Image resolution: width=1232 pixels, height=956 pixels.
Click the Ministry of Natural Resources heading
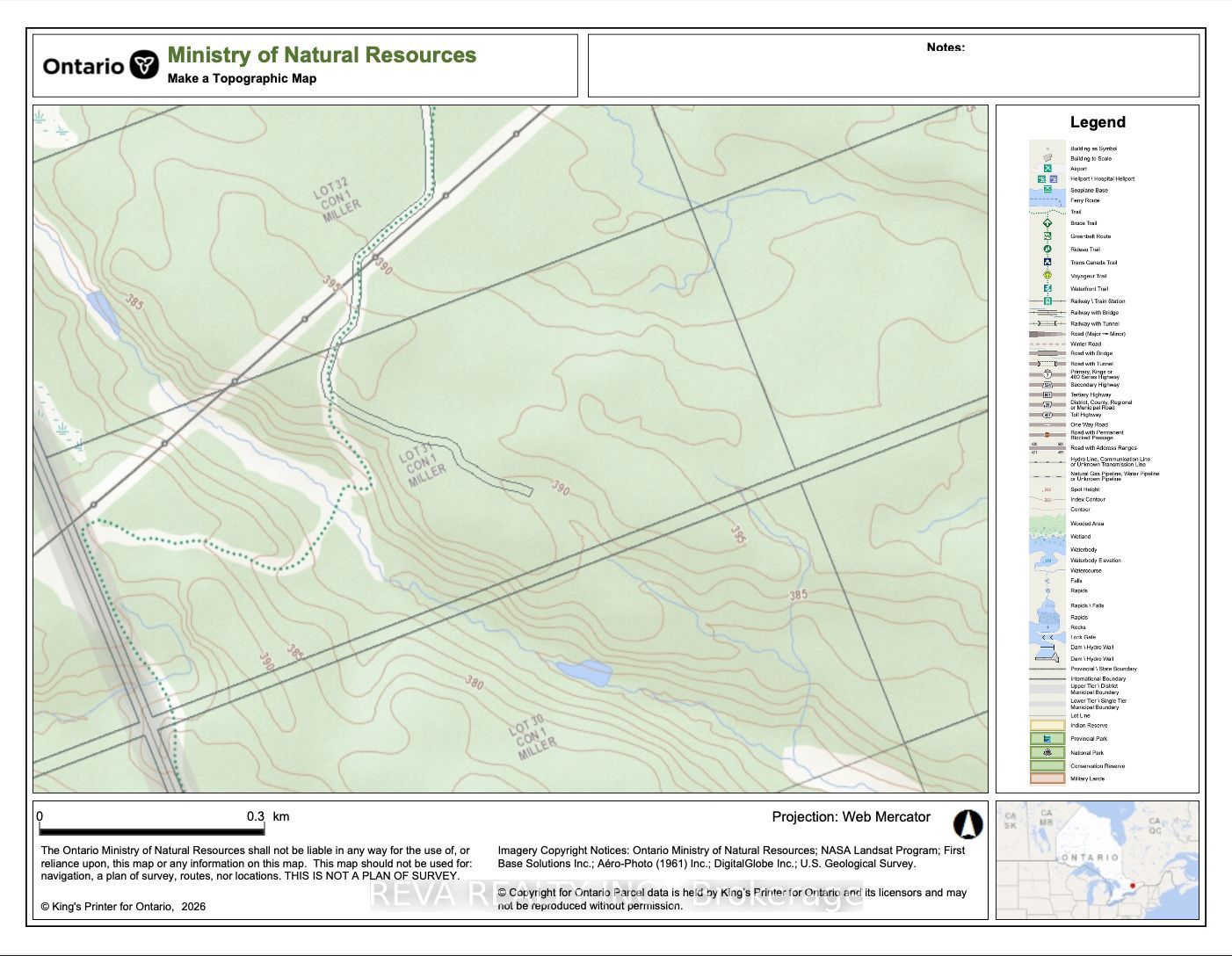coord(322,55)
